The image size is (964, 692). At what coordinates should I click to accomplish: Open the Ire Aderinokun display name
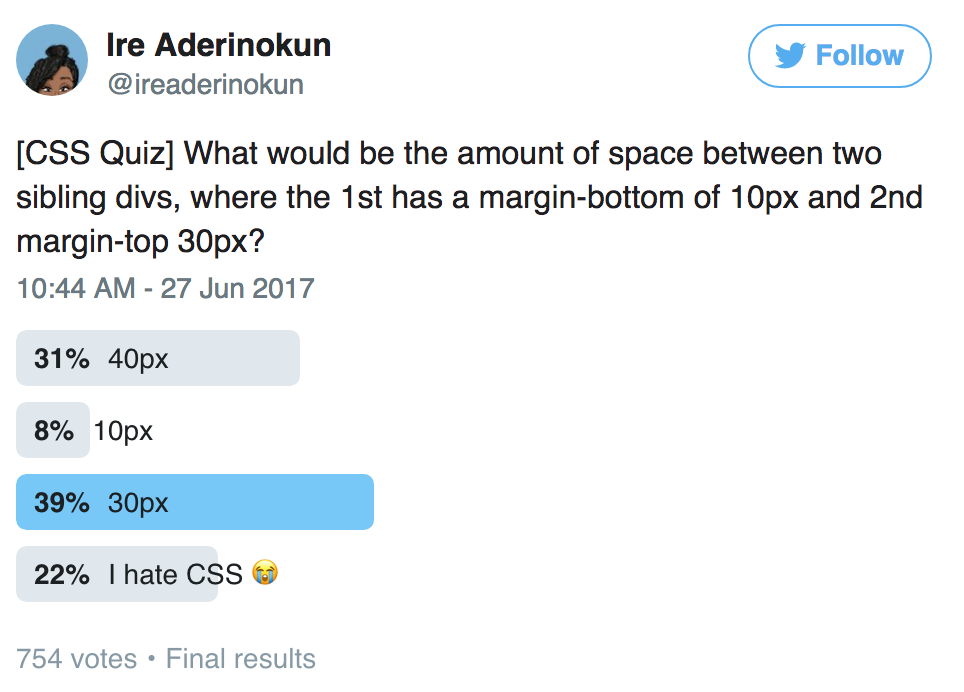[218, 45]
